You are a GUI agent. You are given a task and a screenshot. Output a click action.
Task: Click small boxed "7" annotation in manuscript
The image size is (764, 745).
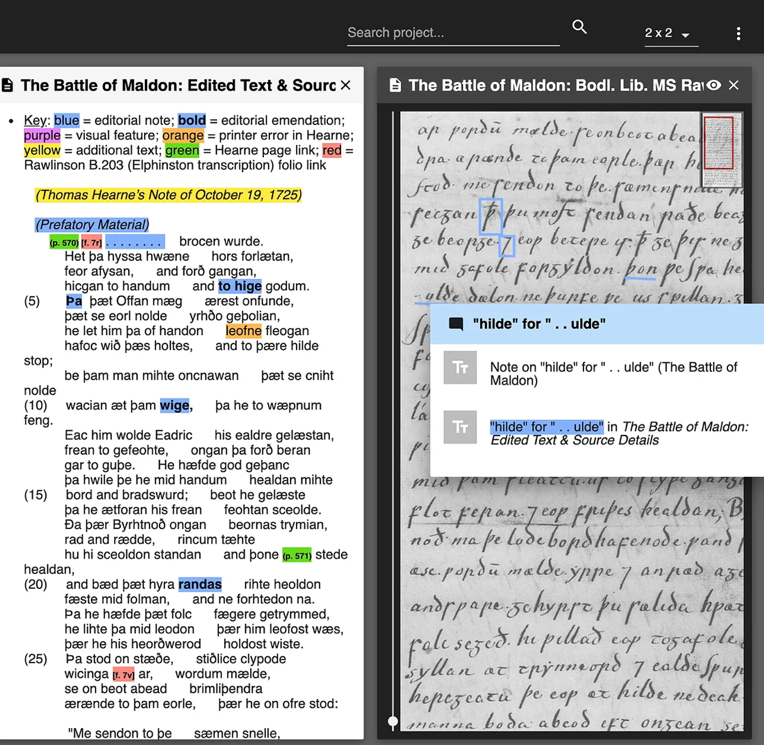coord(507,246)
